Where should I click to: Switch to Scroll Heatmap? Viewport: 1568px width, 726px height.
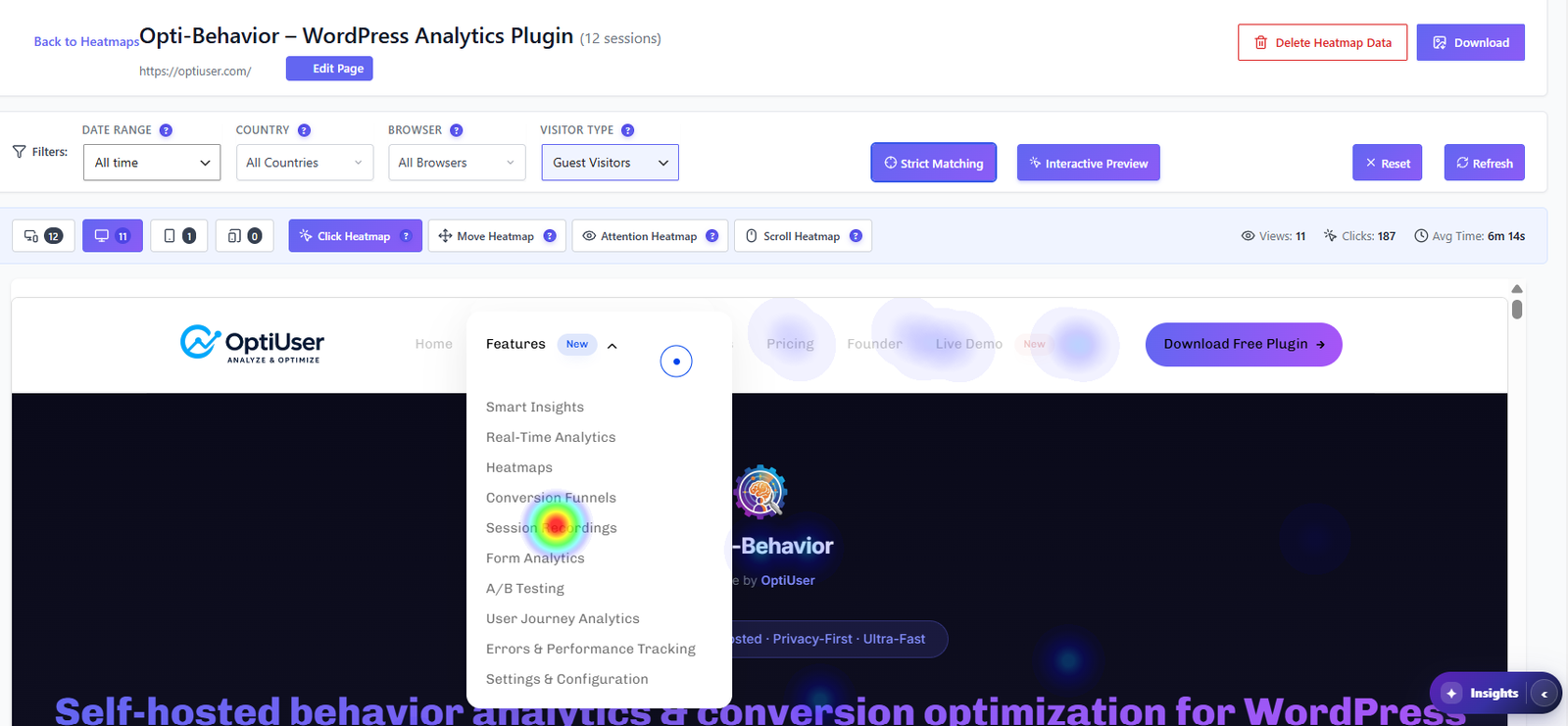tap(803, 236)
